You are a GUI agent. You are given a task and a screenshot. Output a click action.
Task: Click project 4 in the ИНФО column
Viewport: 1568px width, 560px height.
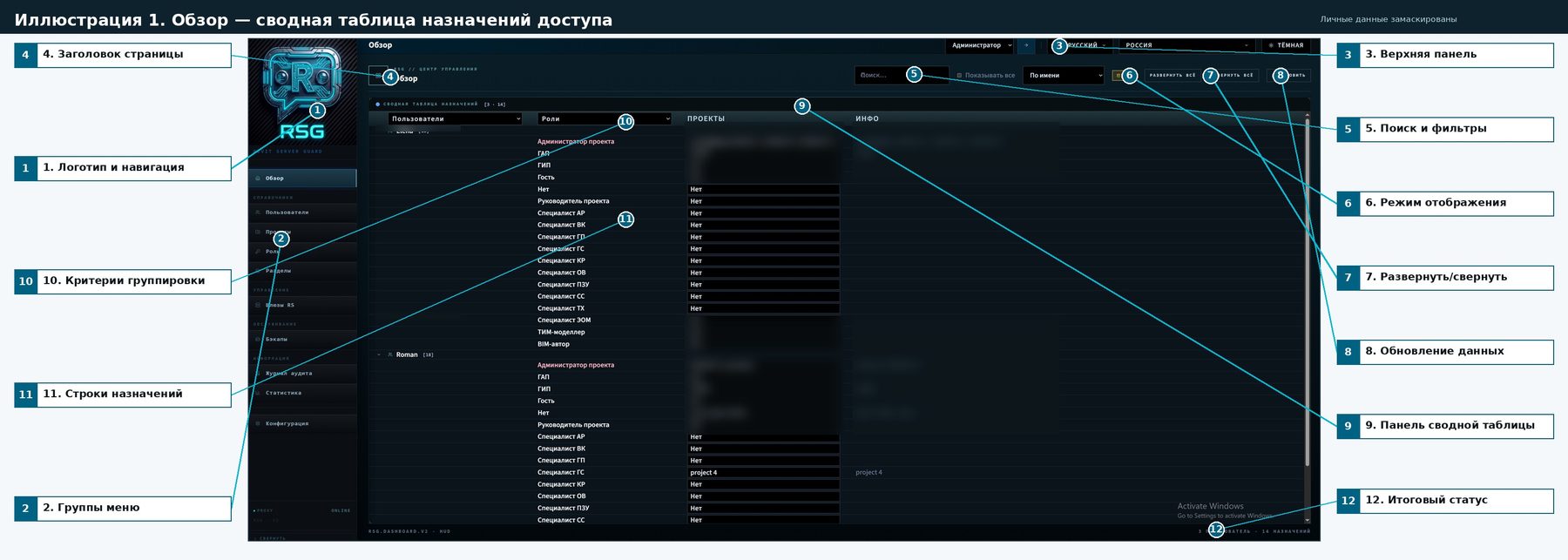coord(868,473)
